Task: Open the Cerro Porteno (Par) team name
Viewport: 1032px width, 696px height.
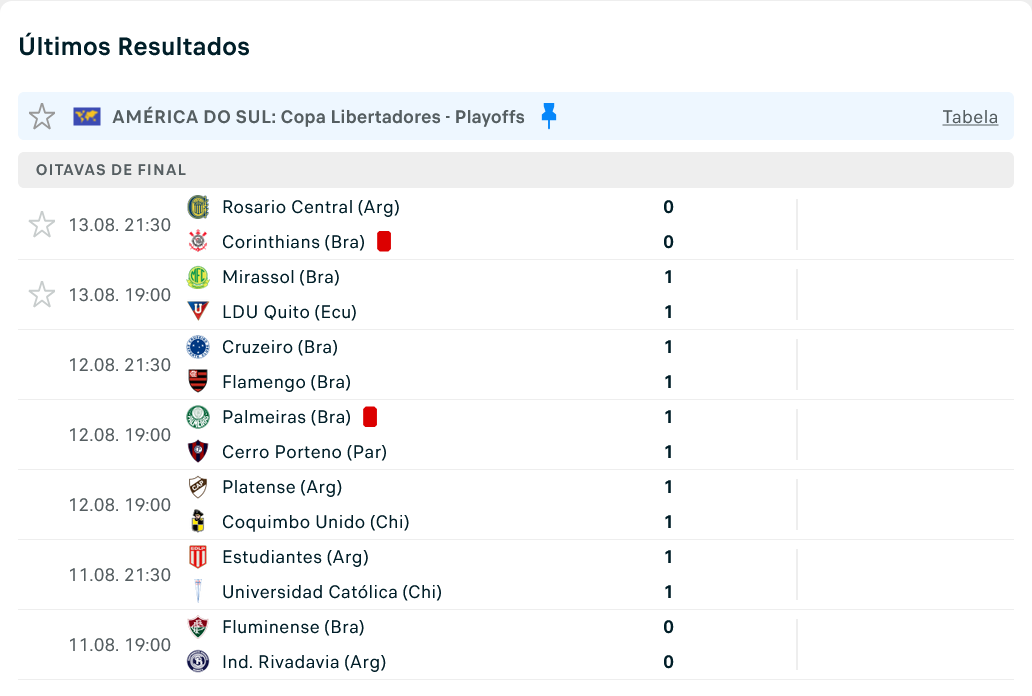Action: click(304, 452)
